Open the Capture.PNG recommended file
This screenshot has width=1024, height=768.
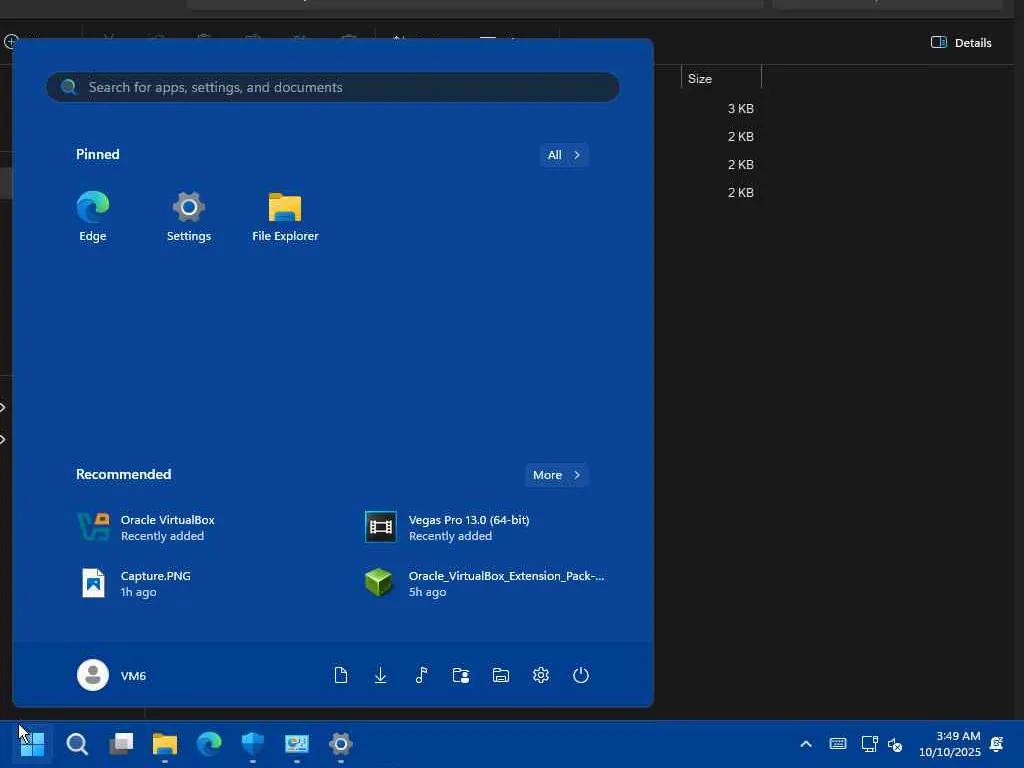coord(135,583)
